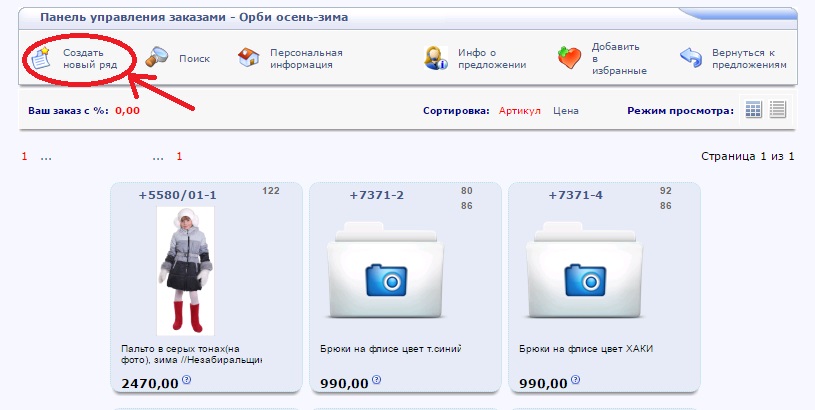Go to last page number 1
Viewport: 815px width, 410px height.
pyautogui.click(x=179, y=156)
